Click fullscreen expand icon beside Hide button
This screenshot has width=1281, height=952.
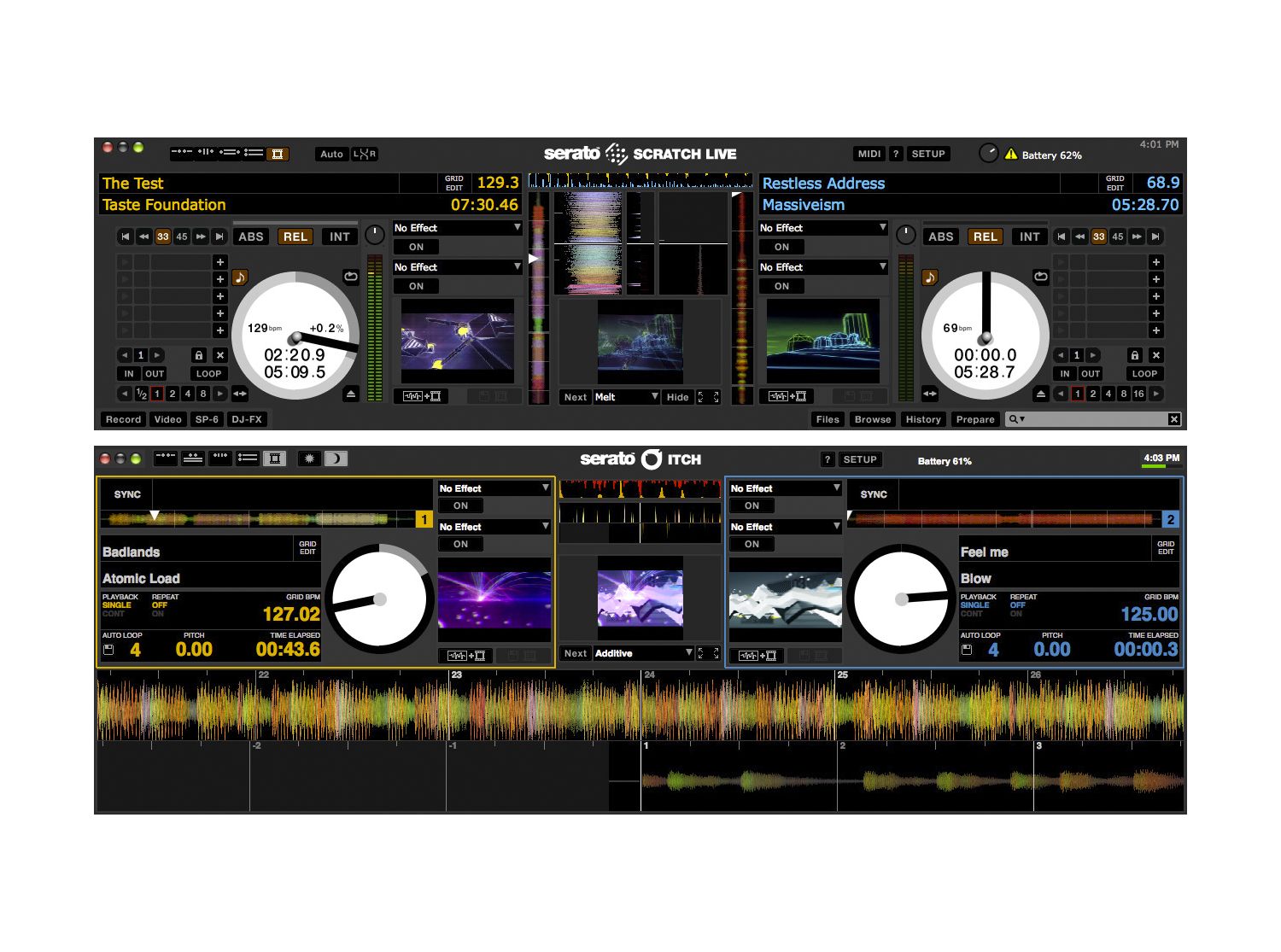(x=709, y=397)
